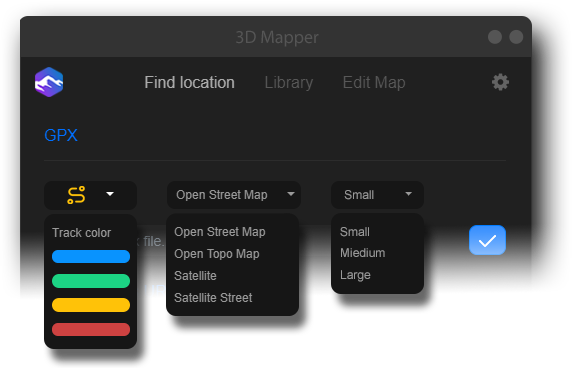Select Small size in the list
The height and width of the screenshot is (368, 573).
click(354, 232)
